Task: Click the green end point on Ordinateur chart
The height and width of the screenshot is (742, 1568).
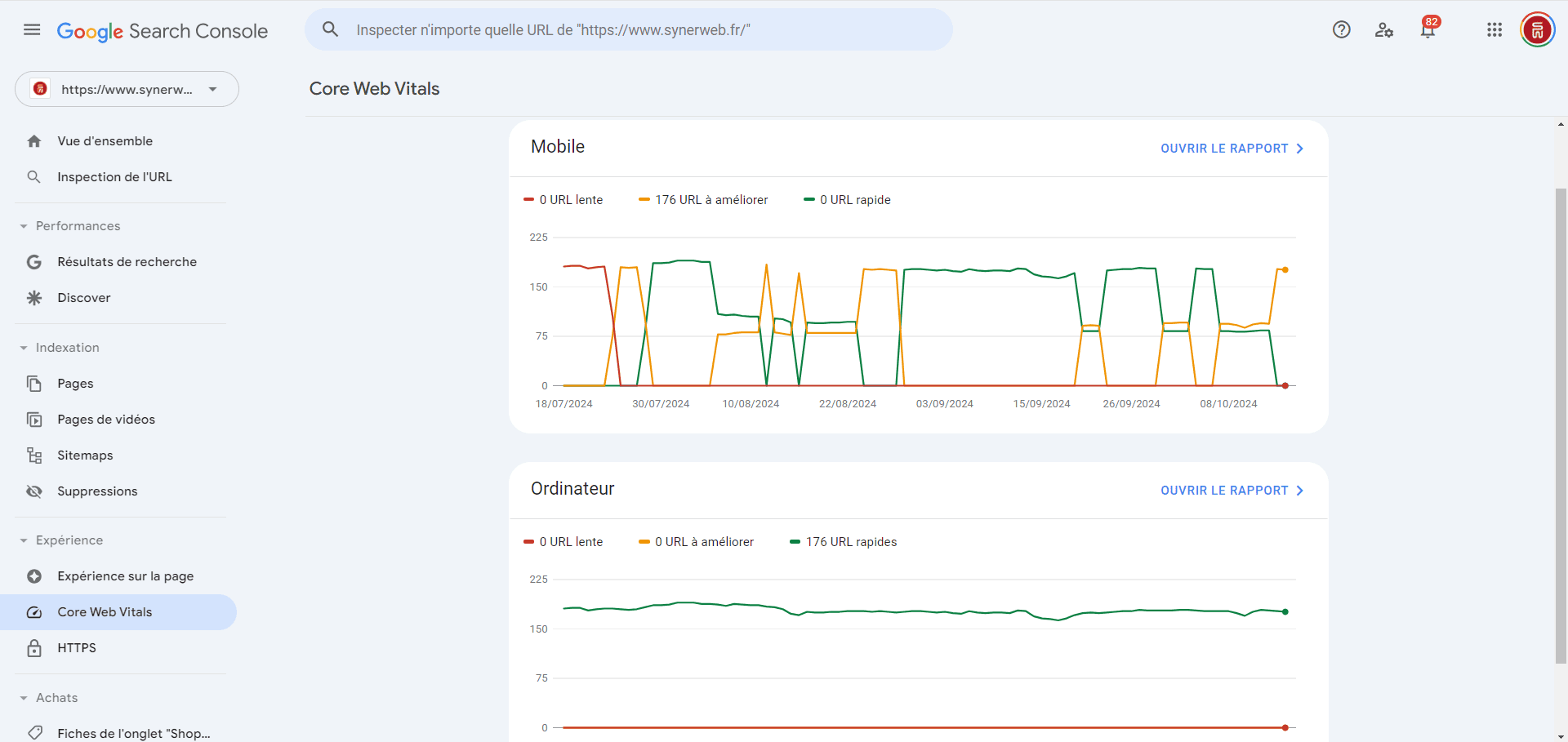Action: [1285, 611]
